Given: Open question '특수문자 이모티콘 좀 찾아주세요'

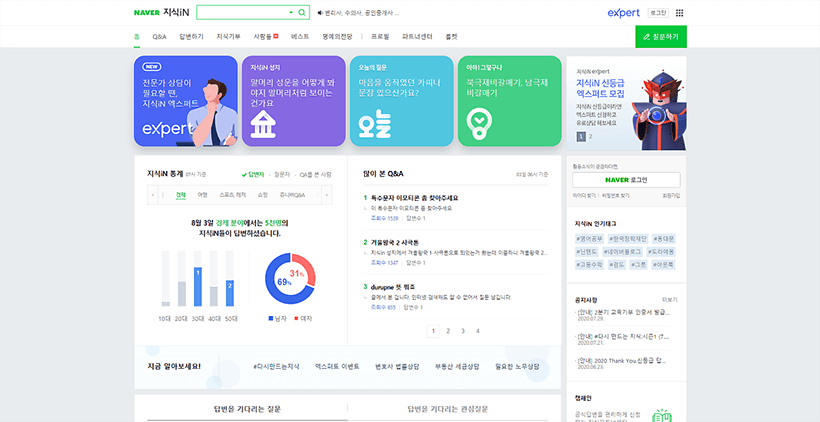Looking at the screenshot, I should tap(414, 198).
